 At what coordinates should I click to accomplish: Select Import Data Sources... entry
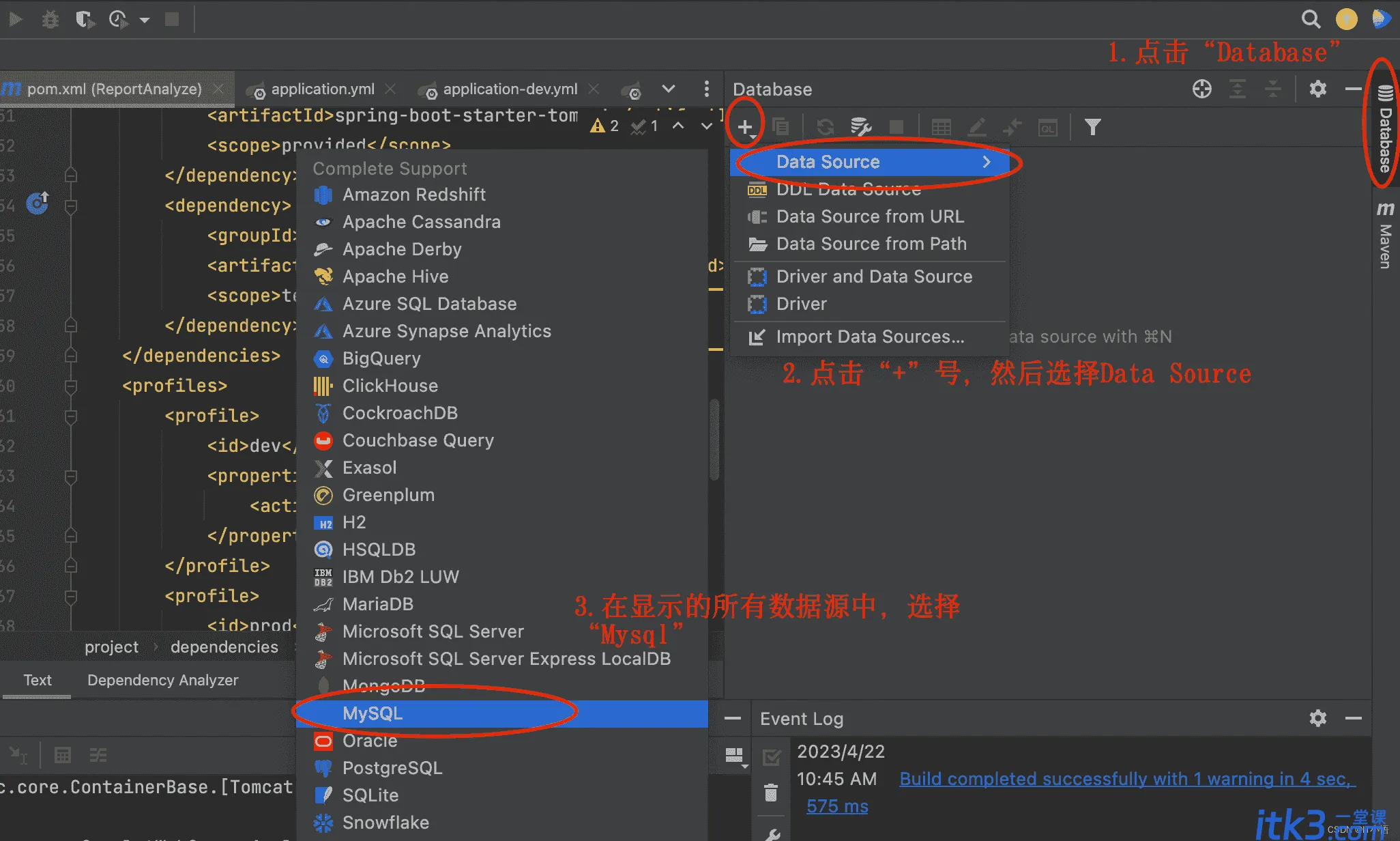click(x=869, y=337)
